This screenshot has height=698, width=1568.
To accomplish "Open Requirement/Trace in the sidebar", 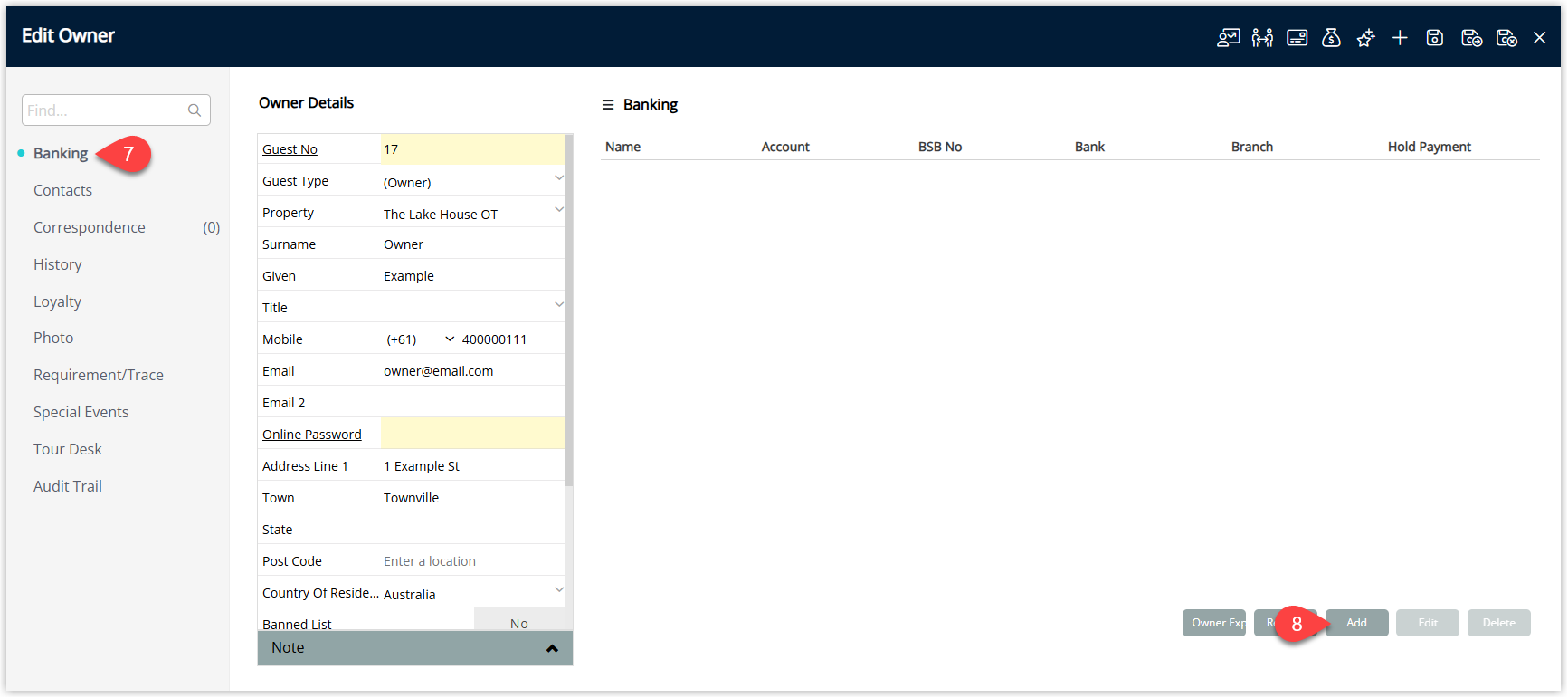I will (99, 375).
